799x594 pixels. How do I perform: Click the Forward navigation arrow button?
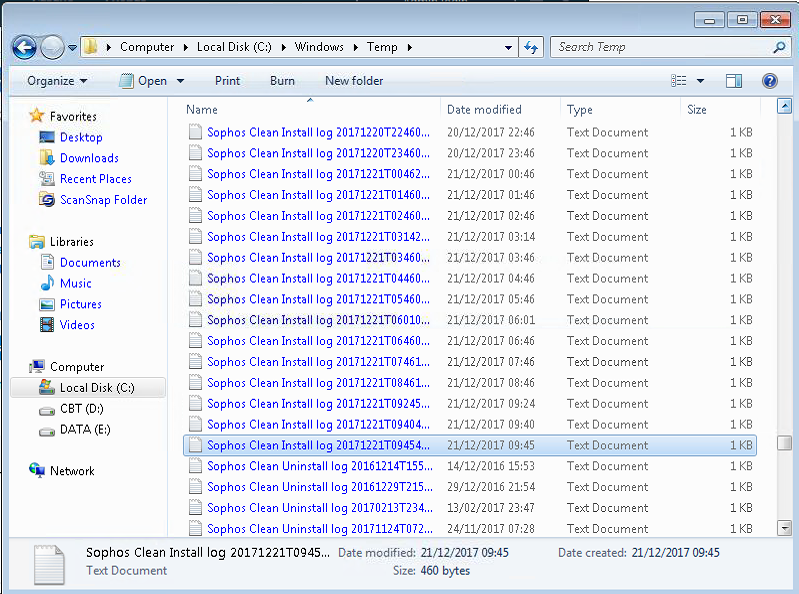click(x=52, y=48)
